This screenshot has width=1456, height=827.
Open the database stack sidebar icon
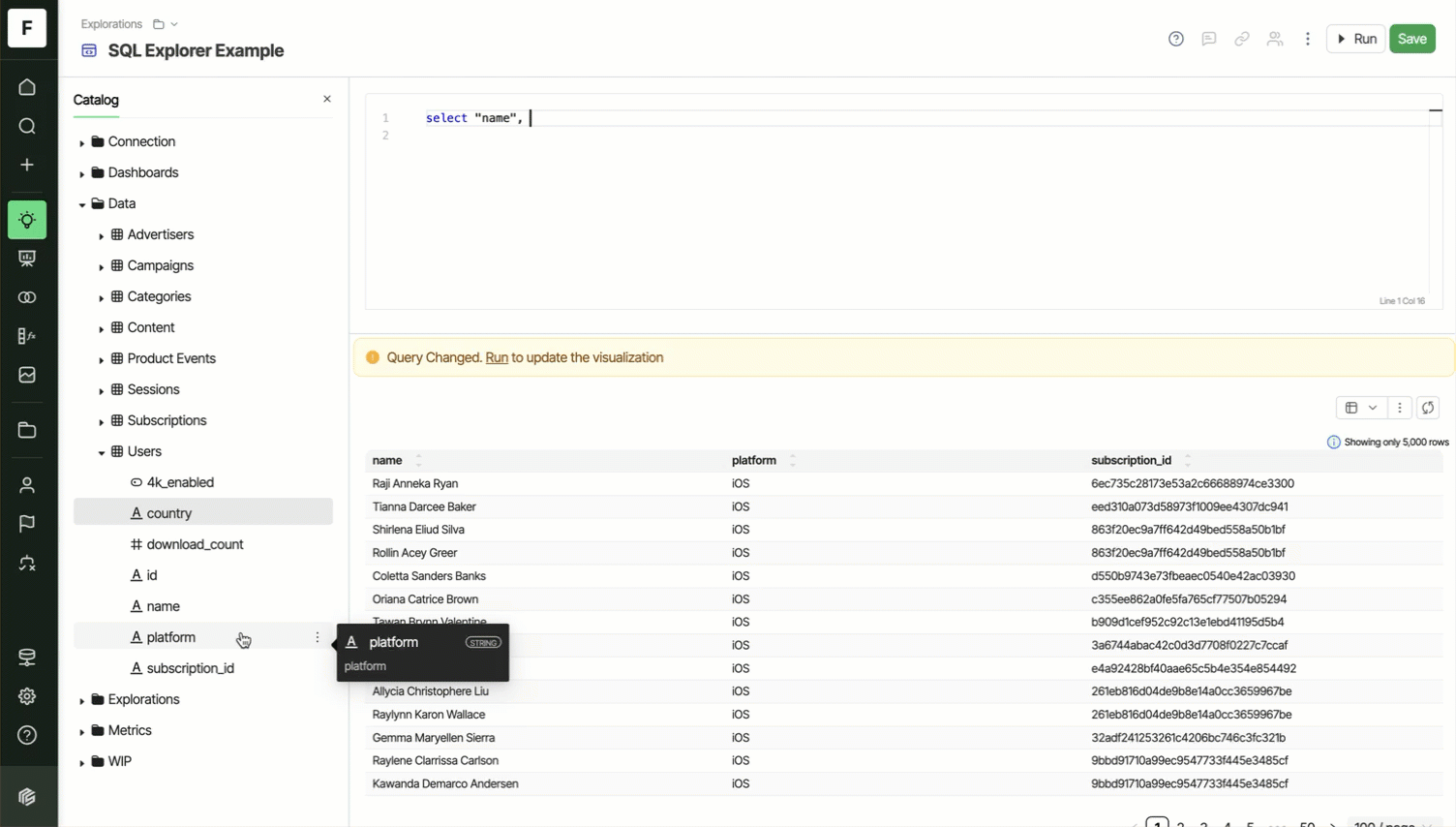click(27, 658)
